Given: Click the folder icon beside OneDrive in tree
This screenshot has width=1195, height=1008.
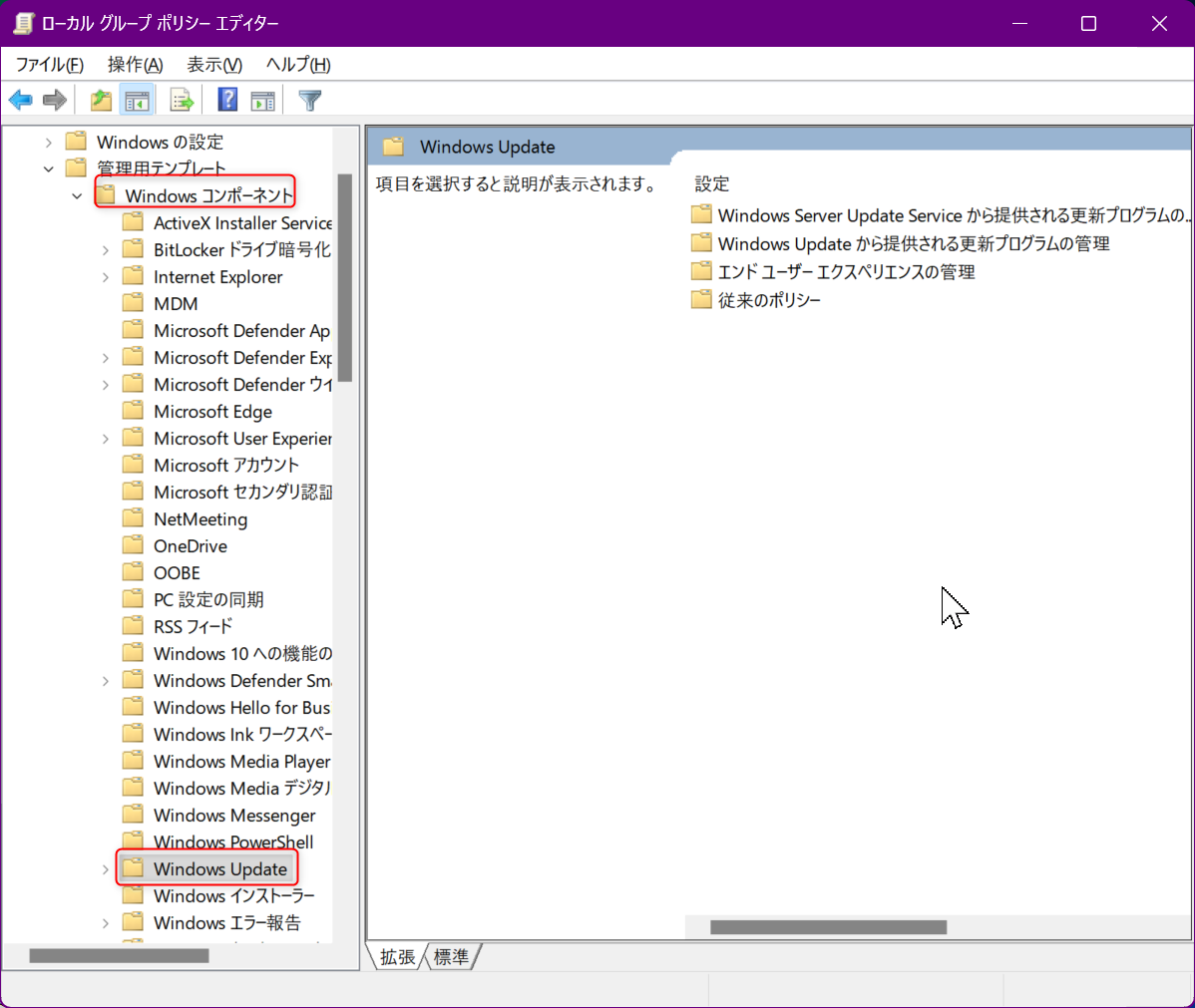Looking at the screenshot, I should pos(134,545).
